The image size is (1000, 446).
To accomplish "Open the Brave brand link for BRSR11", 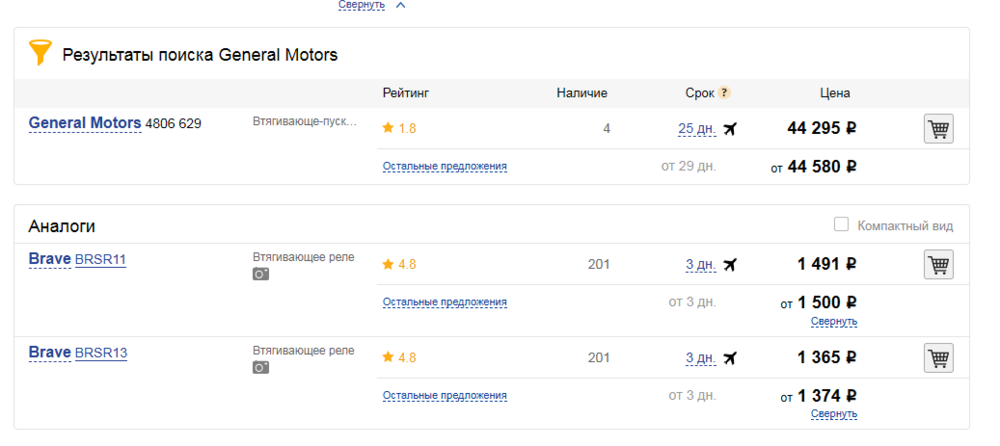I will coord(50,259).
